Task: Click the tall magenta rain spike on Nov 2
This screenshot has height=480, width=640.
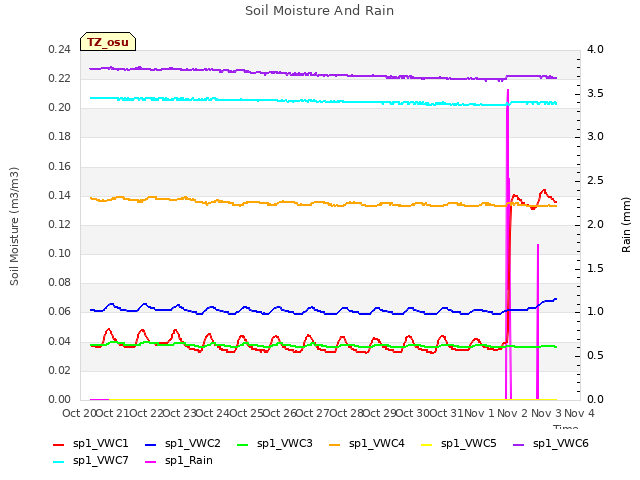Action: (508, 244)
